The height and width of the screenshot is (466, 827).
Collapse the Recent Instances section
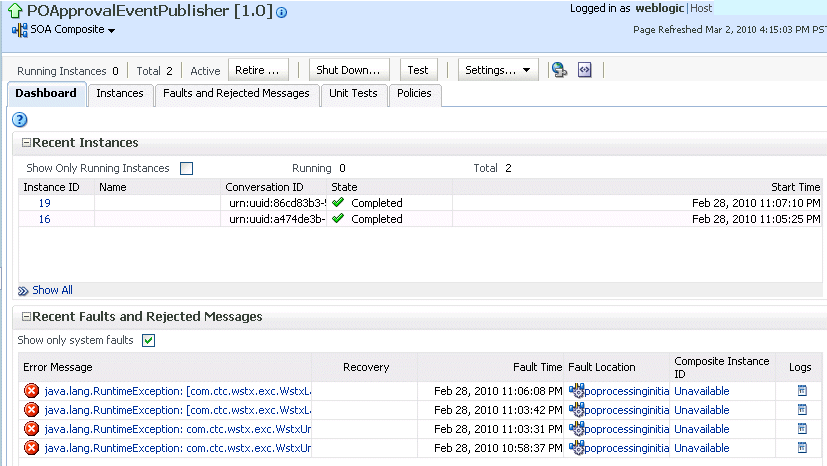pyautogui.click(x=26, y=142)
